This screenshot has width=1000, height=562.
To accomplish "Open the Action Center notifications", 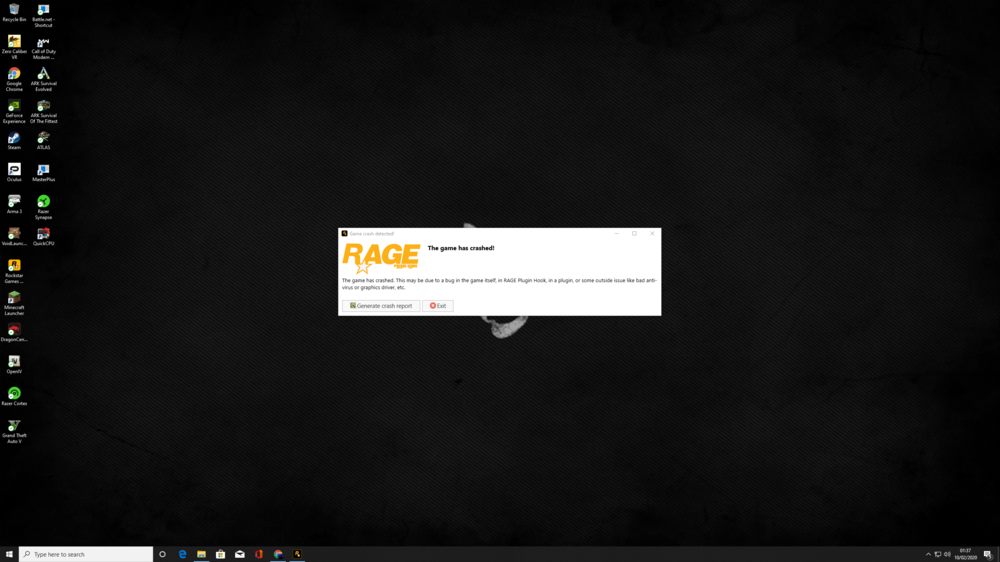I will (x=987, y=554).
